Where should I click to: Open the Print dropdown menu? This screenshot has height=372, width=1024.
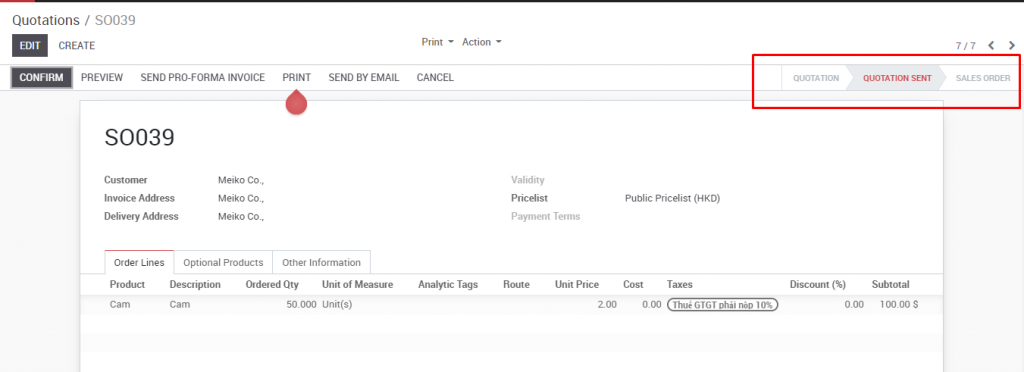pos(437,42)
